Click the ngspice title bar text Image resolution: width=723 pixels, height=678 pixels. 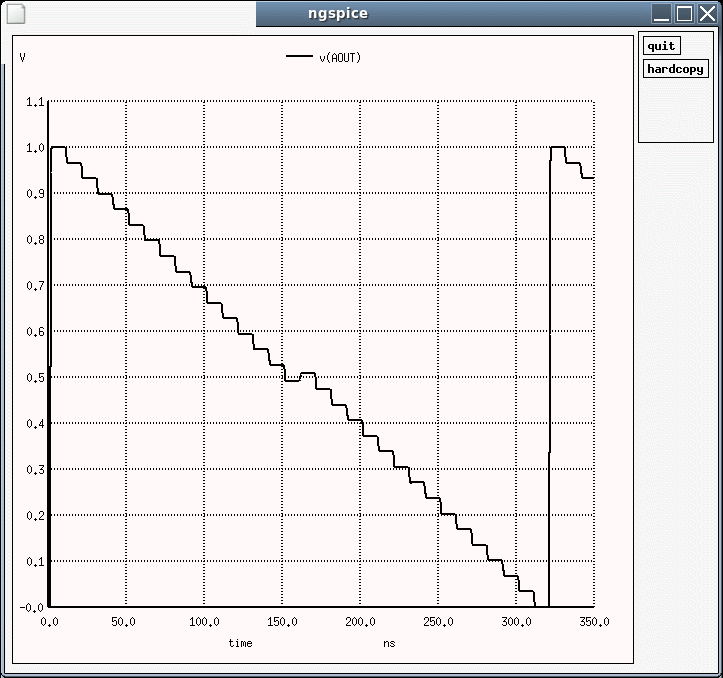pyautogui.click(x=337, y=13)
